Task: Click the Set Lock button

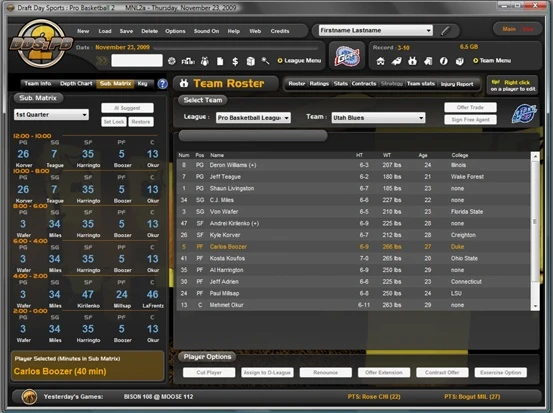Action: 114,122
